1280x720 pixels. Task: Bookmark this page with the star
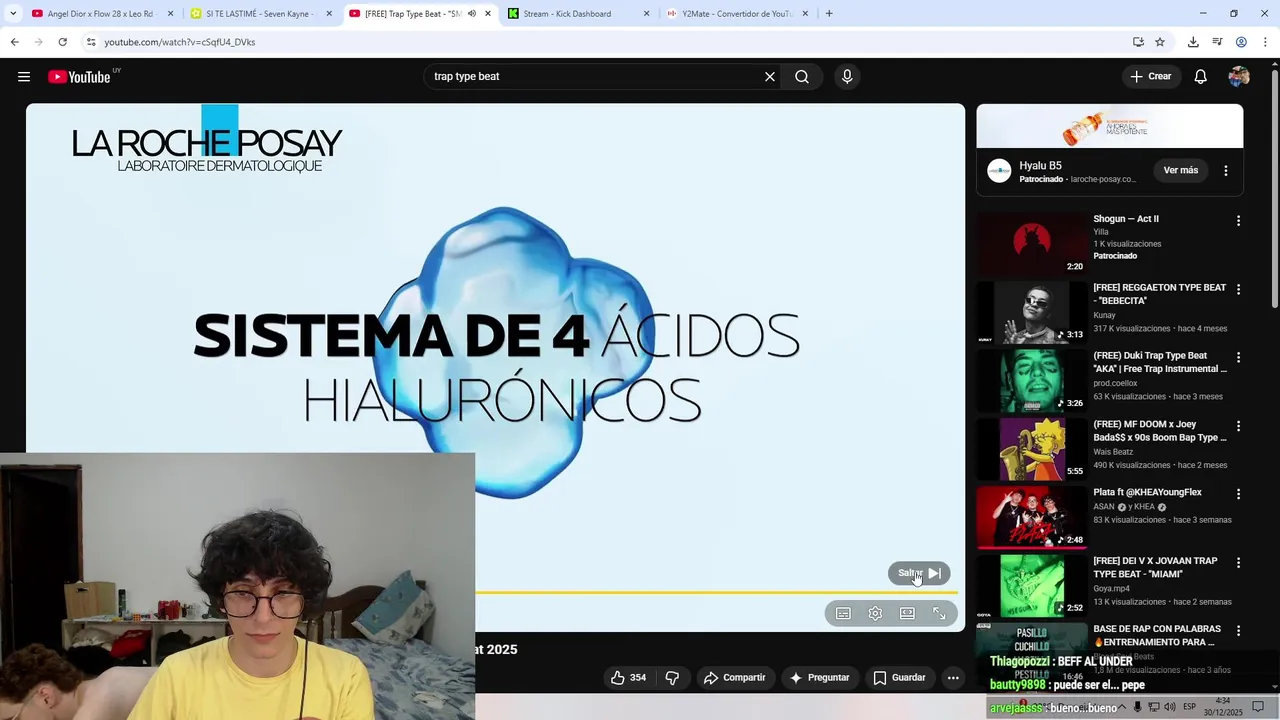[1160, 42]
